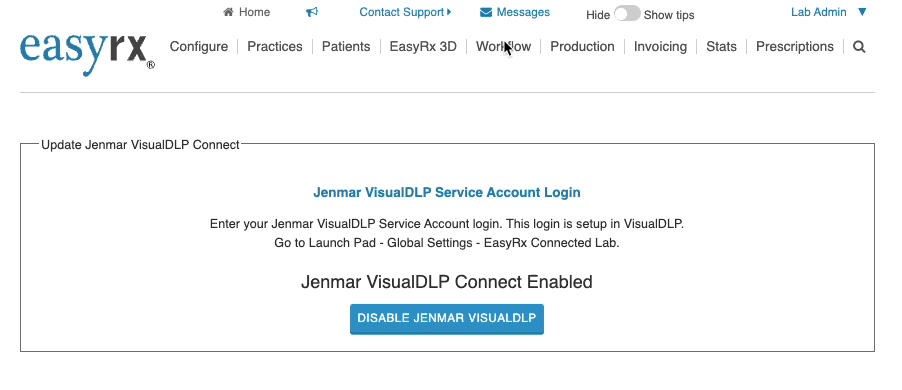Open the Configure menu

coord(198,47)
